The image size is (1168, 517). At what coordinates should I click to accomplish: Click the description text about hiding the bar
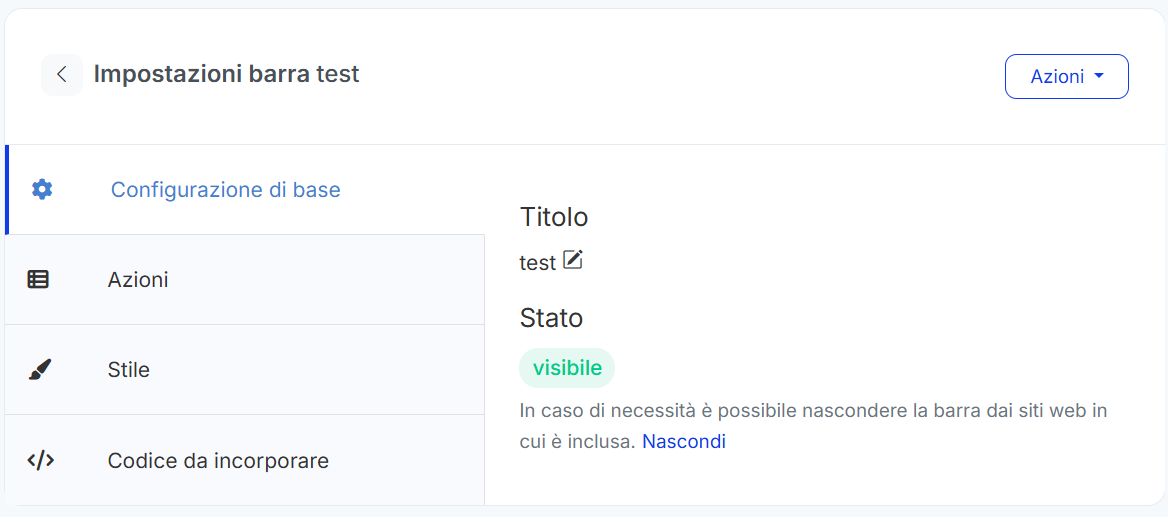pos(813,411)
